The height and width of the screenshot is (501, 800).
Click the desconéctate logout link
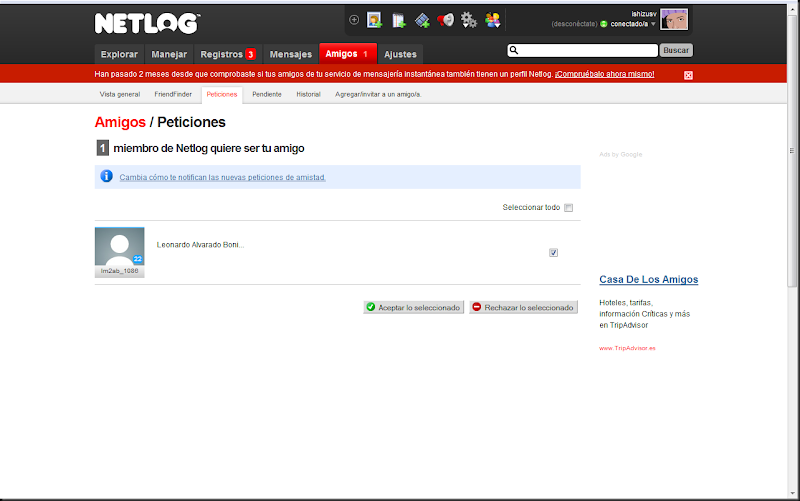coord(574,24)
